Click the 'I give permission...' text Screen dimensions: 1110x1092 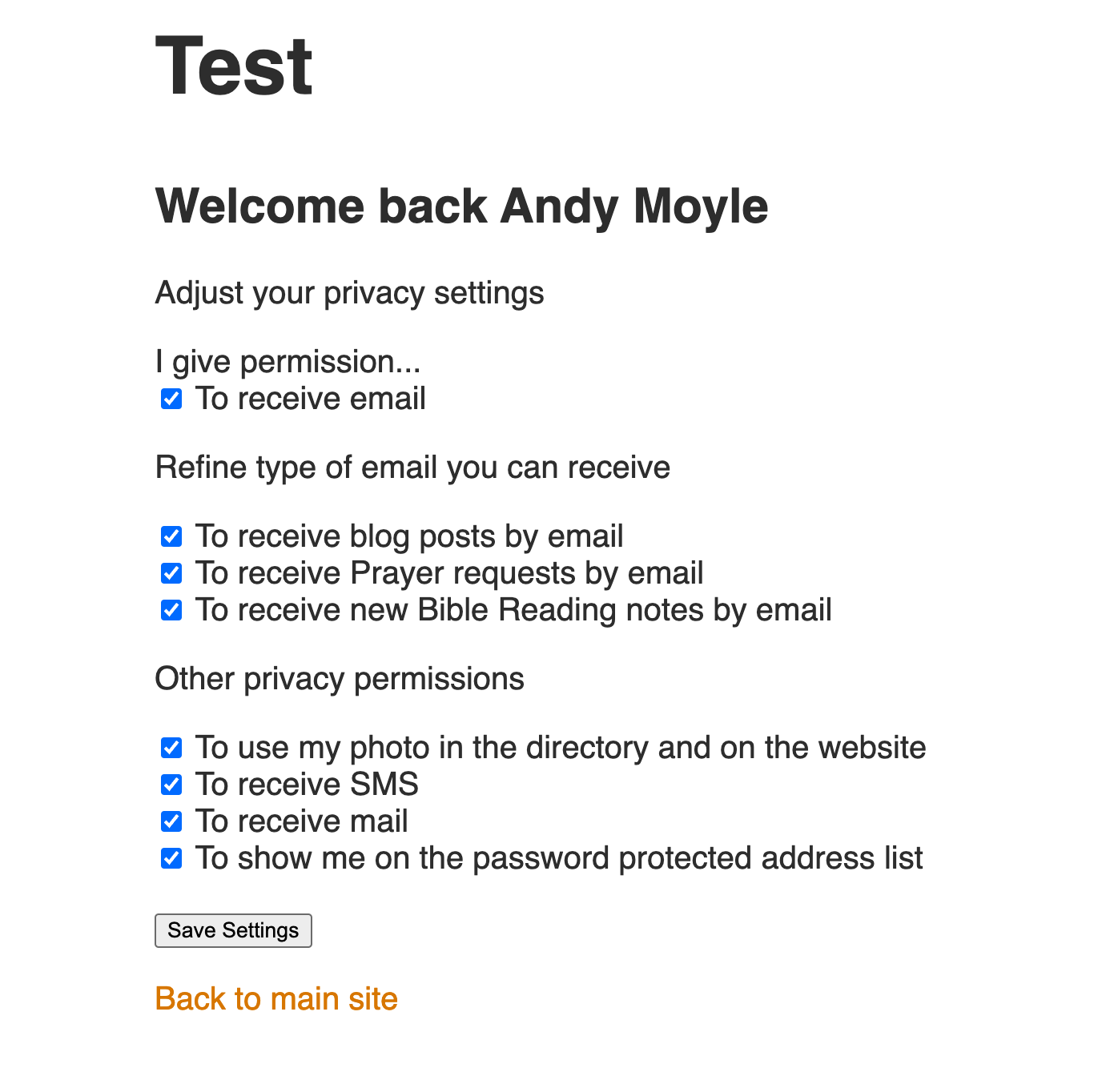(x=288, y=362)
